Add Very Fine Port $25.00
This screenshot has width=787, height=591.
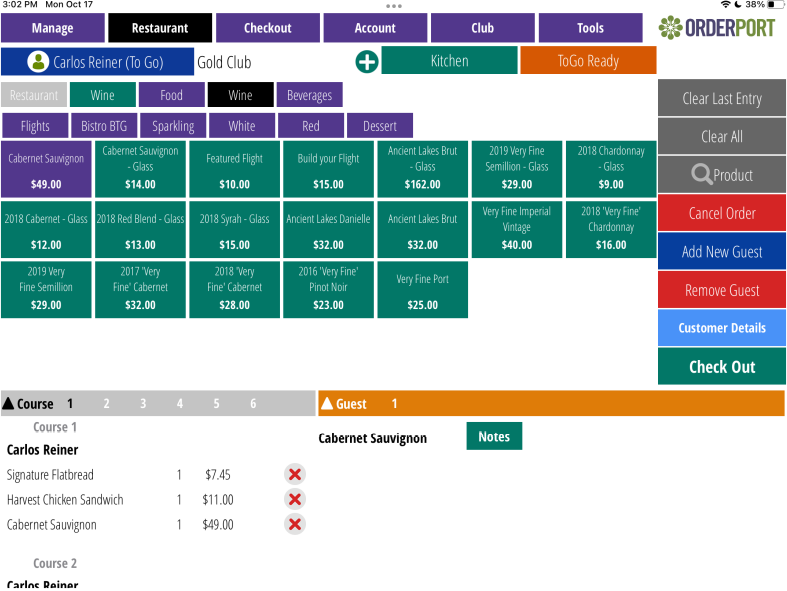pos(423,290)
